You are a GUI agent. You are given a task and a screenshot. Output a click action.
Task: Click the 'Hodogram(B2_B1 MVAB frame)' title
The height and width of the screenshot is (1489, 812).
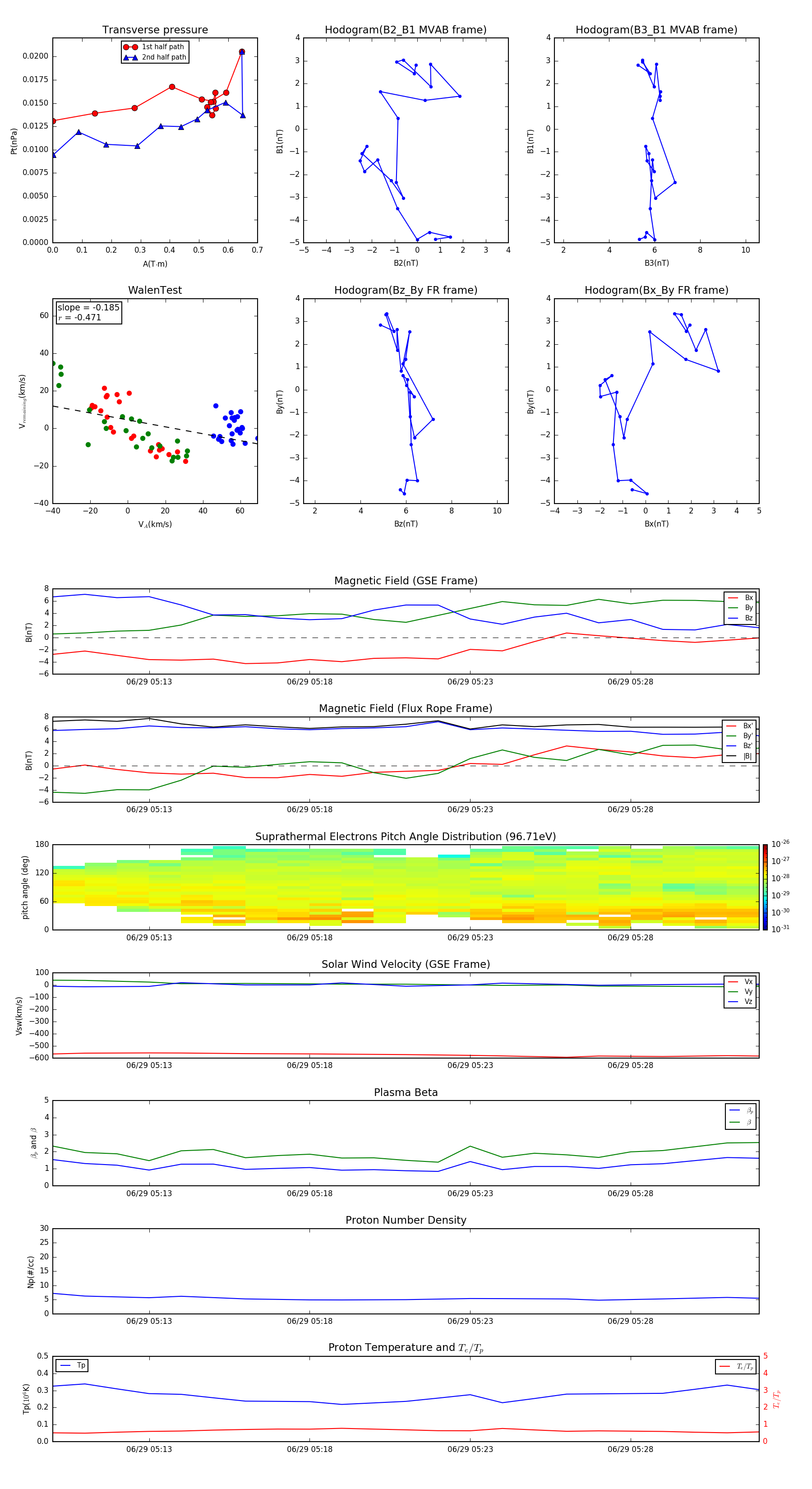tap(406, 30)
